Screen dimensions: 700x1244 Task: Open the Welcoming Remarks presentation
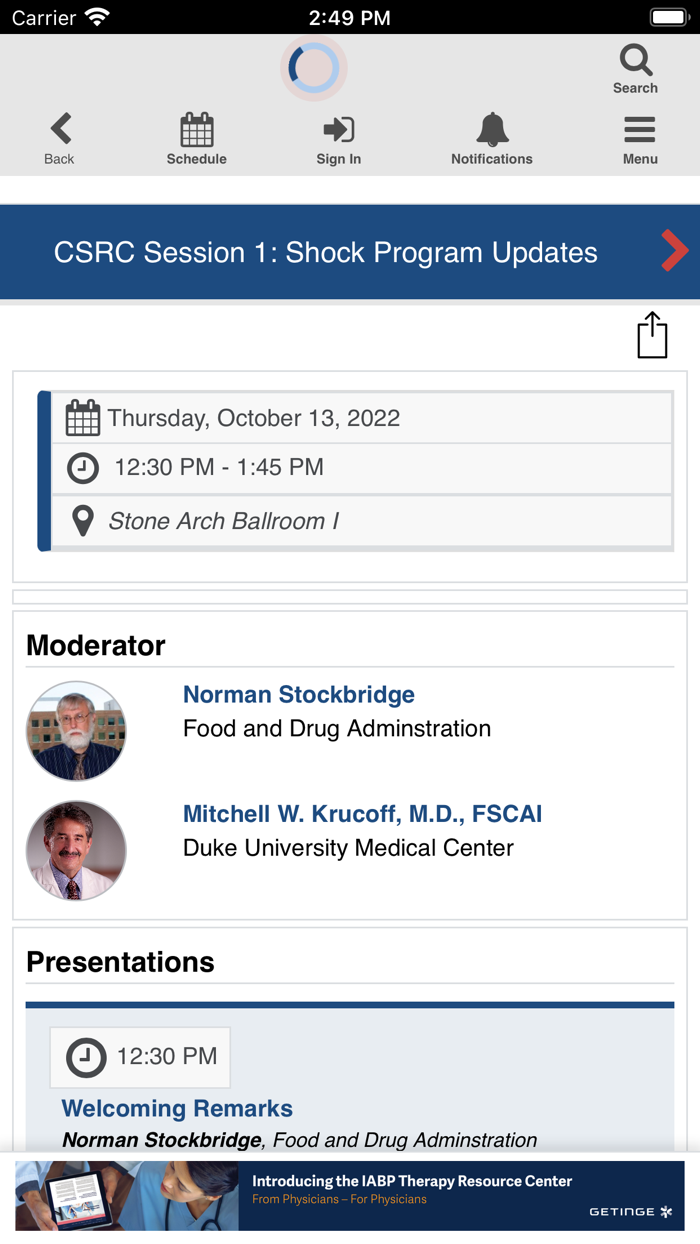[176, 1108]
